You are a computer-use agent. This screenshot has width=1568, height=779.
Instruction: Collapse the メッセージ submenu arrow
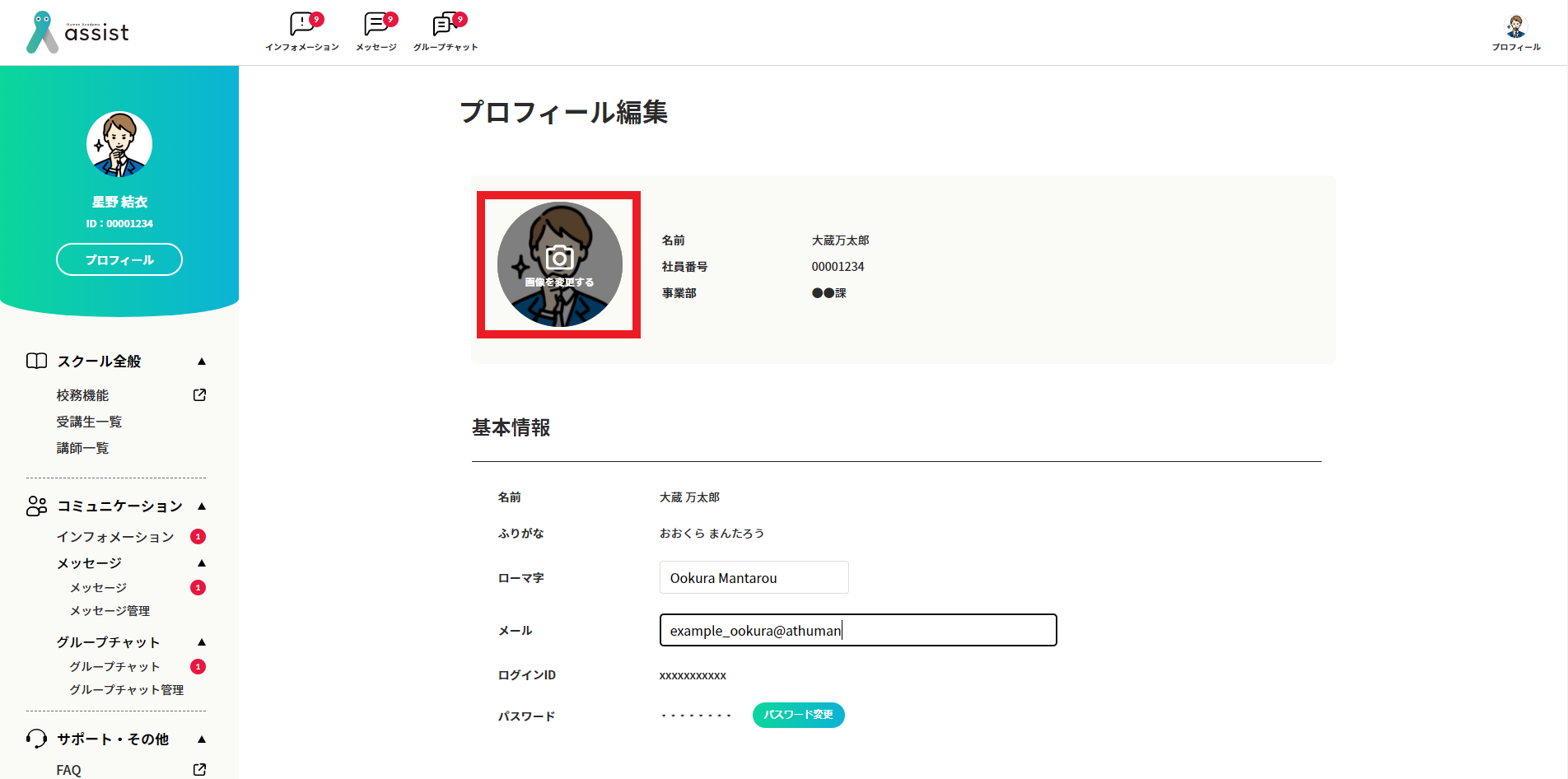tap(202, 563)
